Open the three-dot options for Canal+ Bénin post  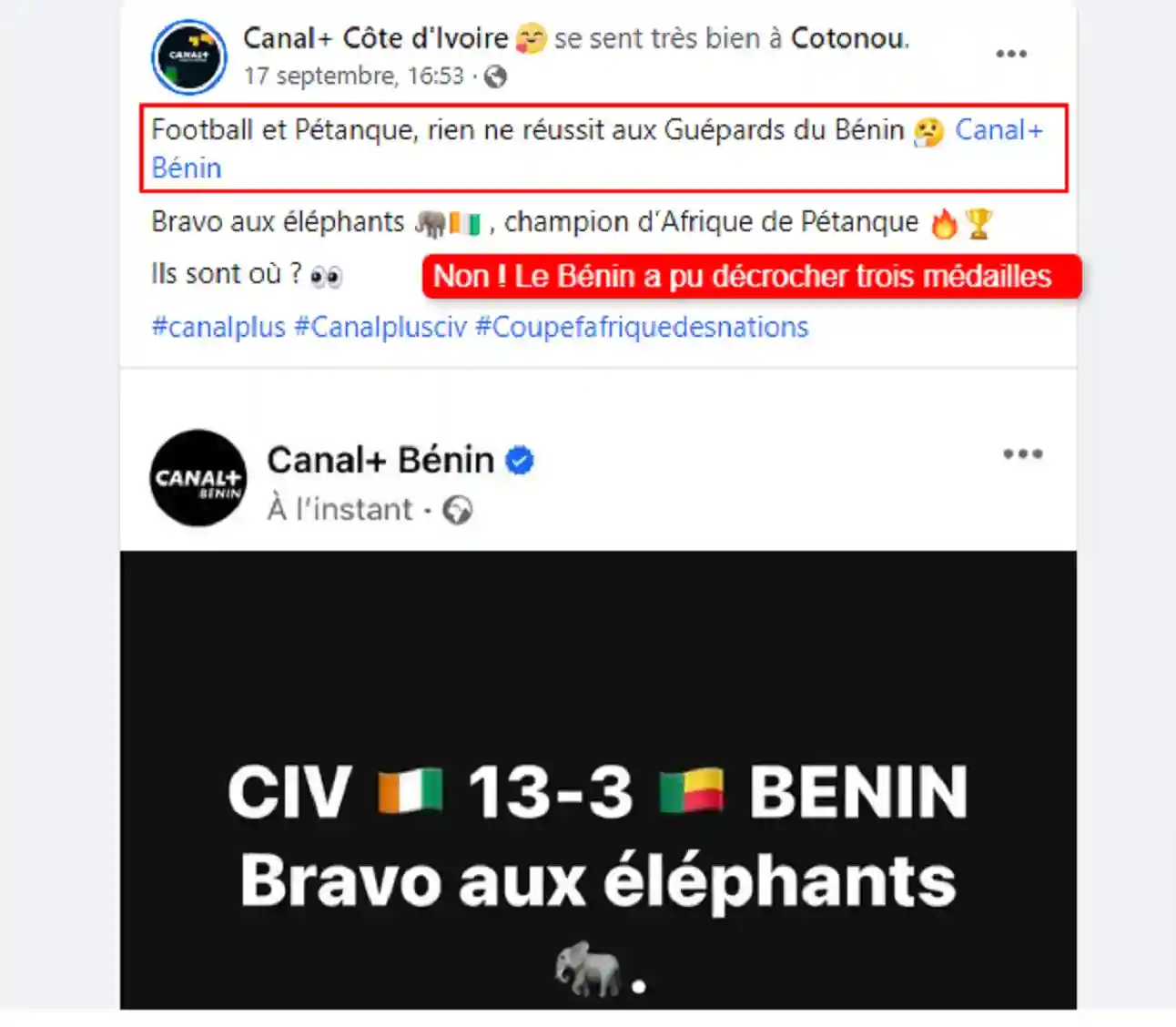(x=1023, y=454)
